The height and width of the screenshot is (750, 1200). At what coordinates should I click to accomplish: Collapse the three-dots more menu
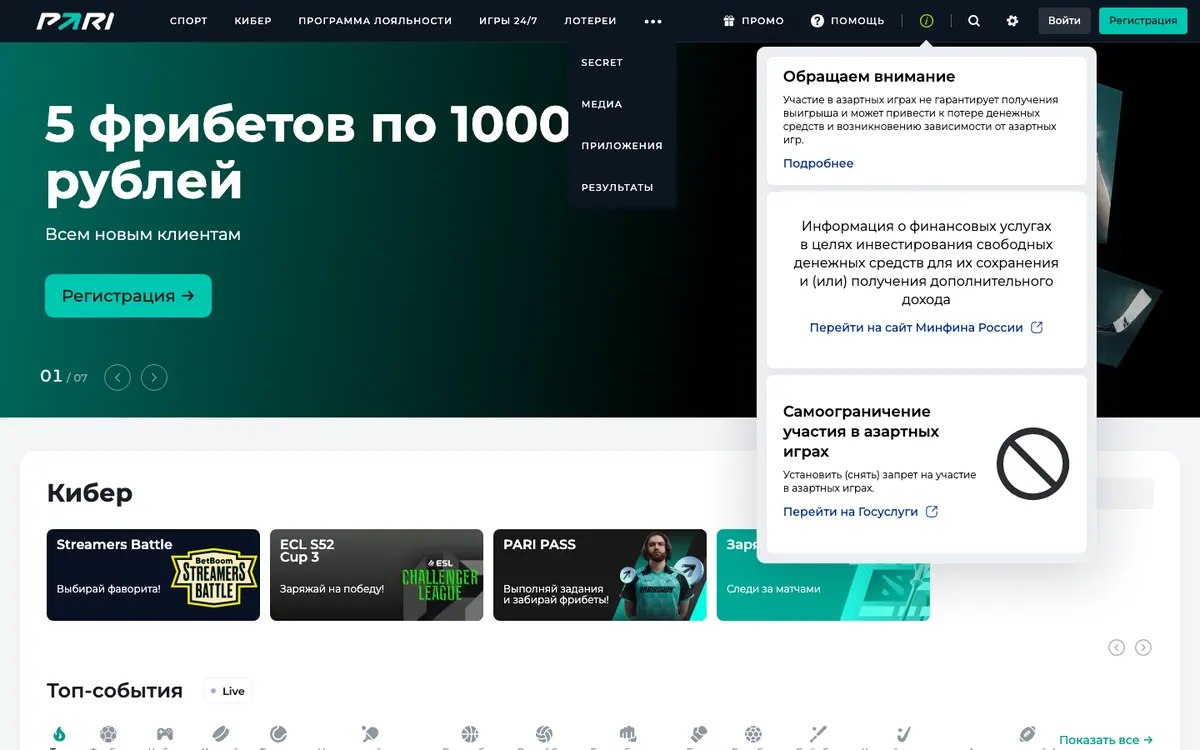[653, 21]
